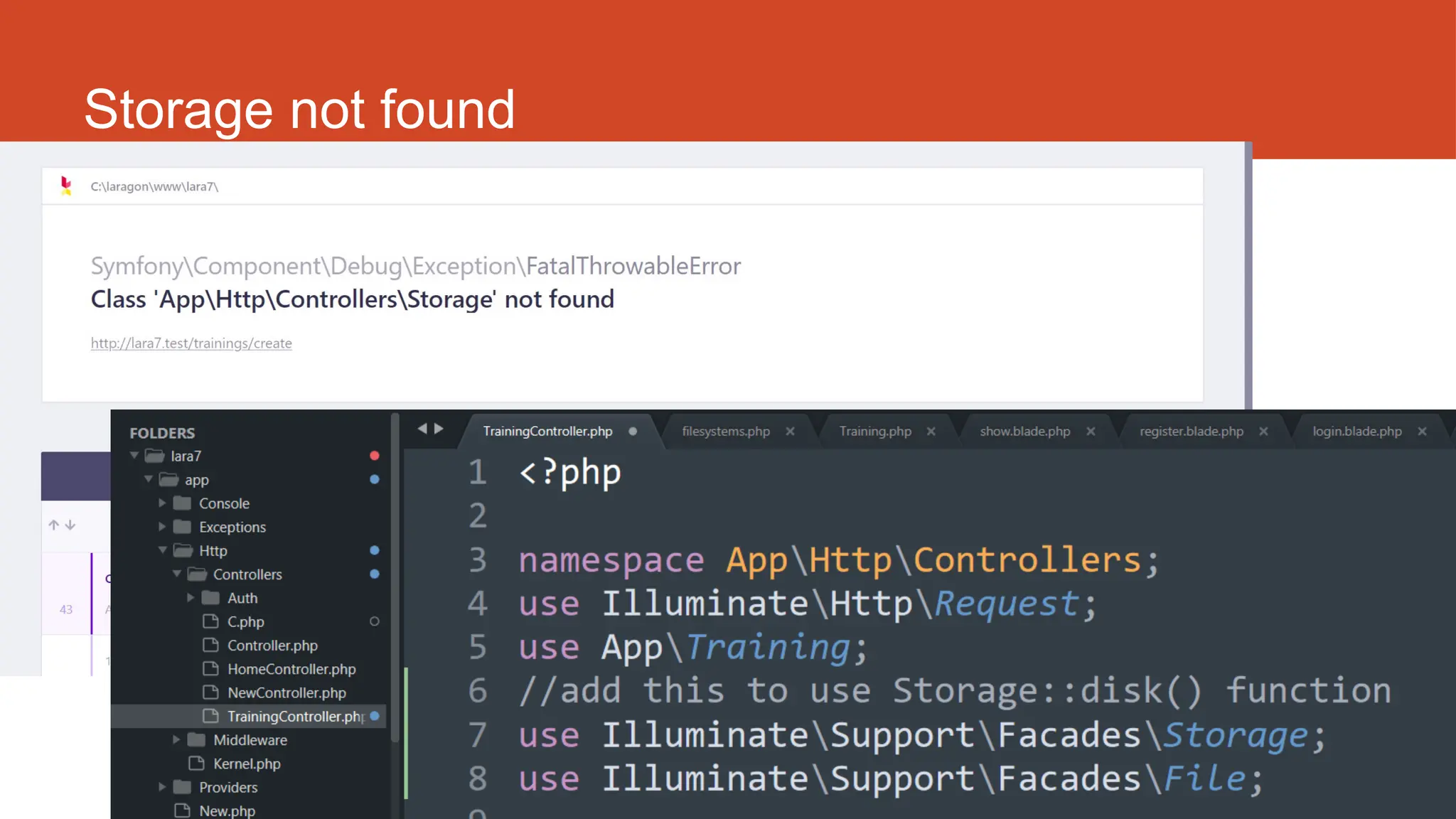The width and height of the screenshot is (1456, 819).
Task: Click the HomeController.php file icon
Action: 210,669
